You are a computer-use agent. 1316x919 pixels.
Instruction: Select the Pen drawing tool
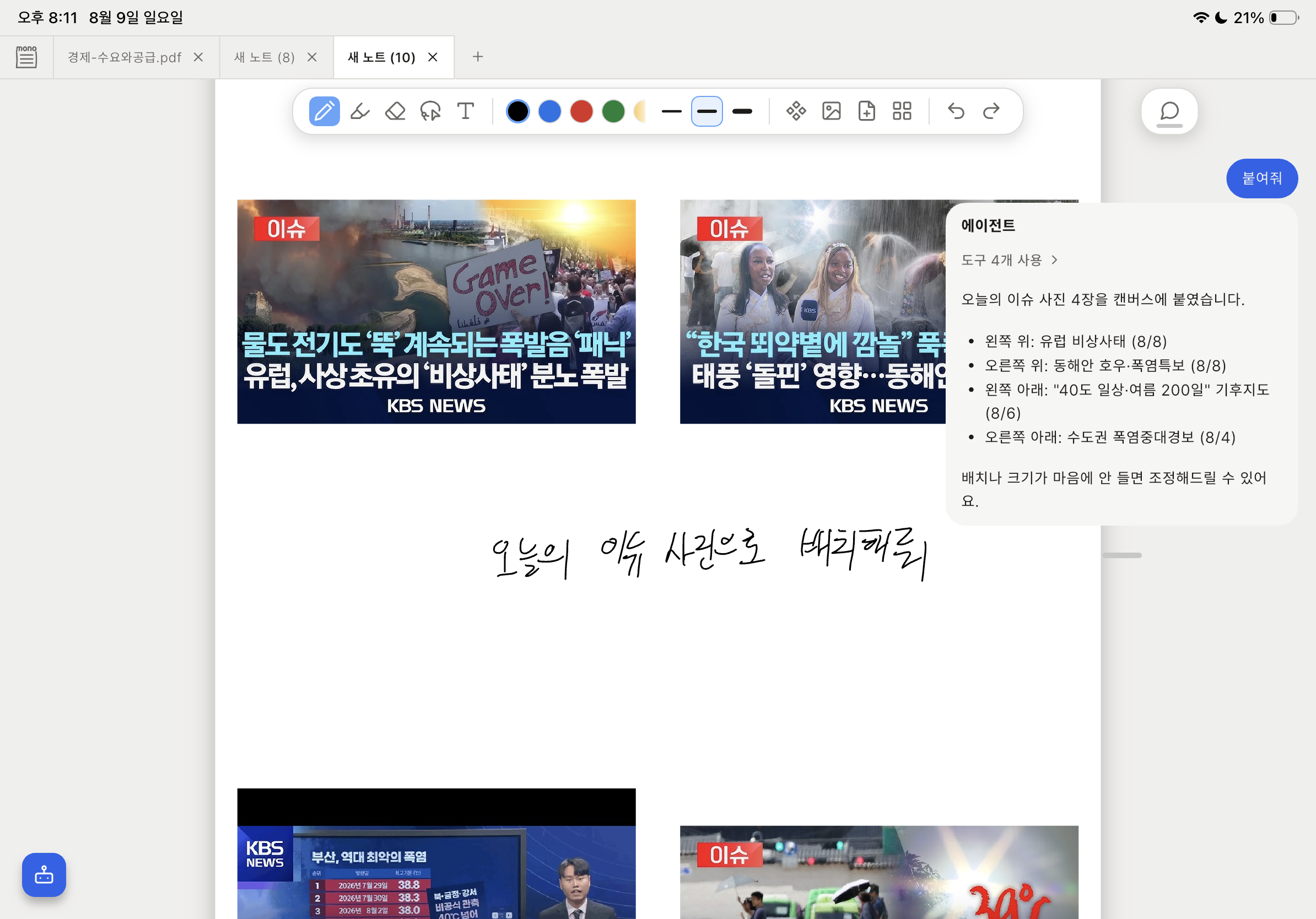(x=324, y=111)
